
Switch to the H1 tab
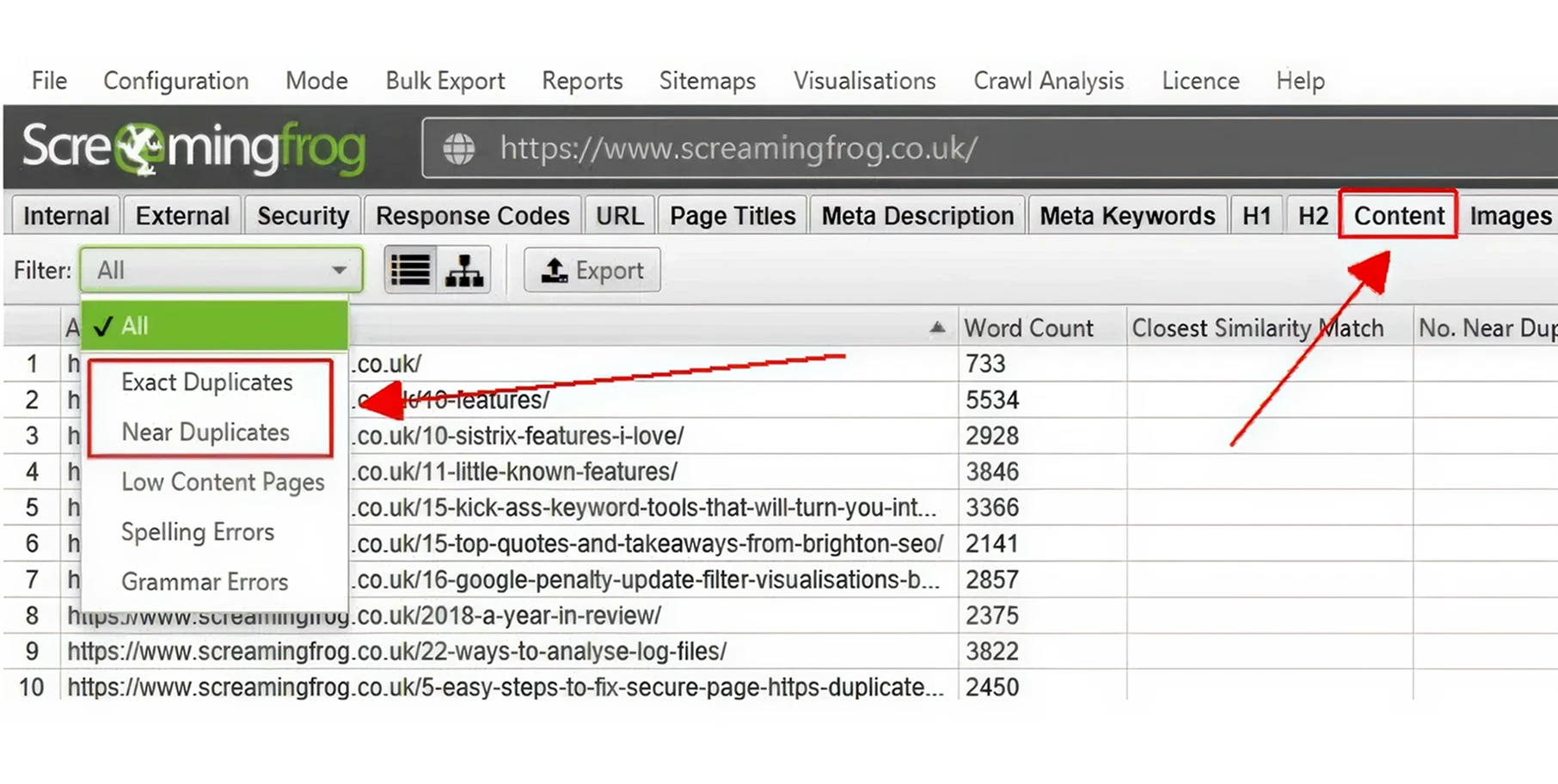coord(1256,216)
